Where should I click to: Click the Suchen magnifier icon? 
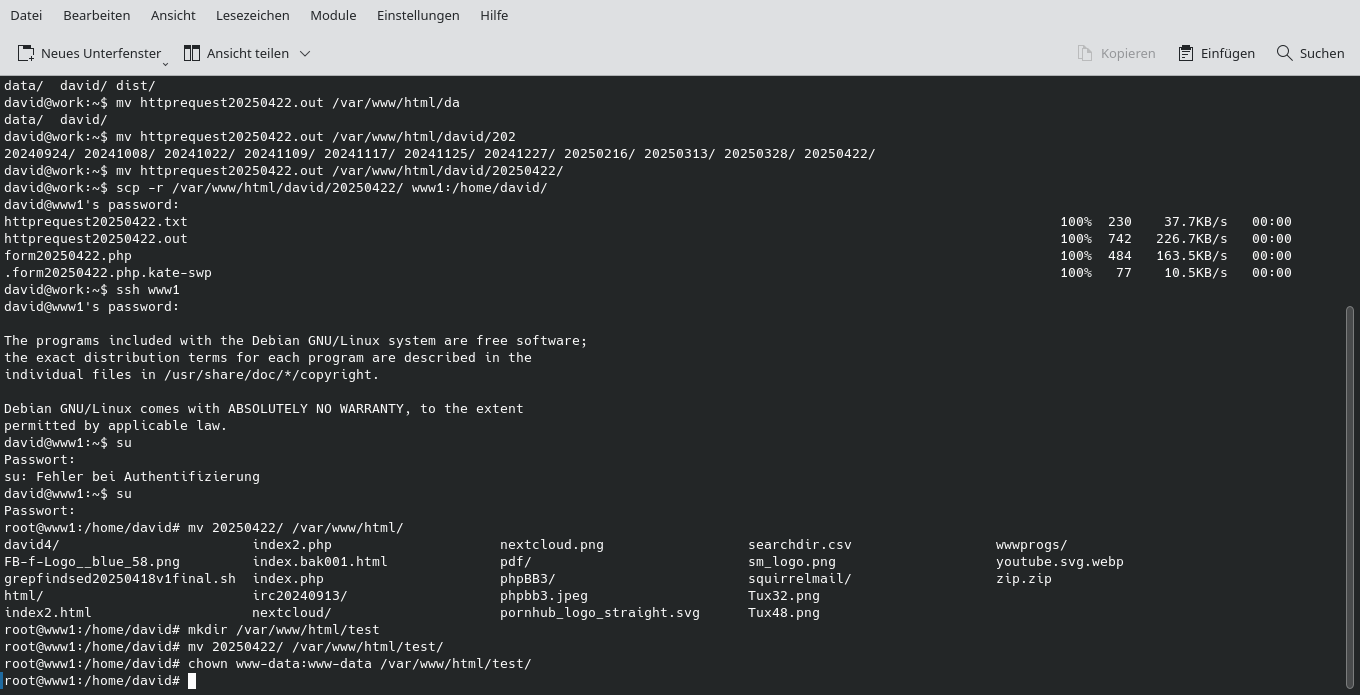pyautogui.click(x=1284, y=53)
